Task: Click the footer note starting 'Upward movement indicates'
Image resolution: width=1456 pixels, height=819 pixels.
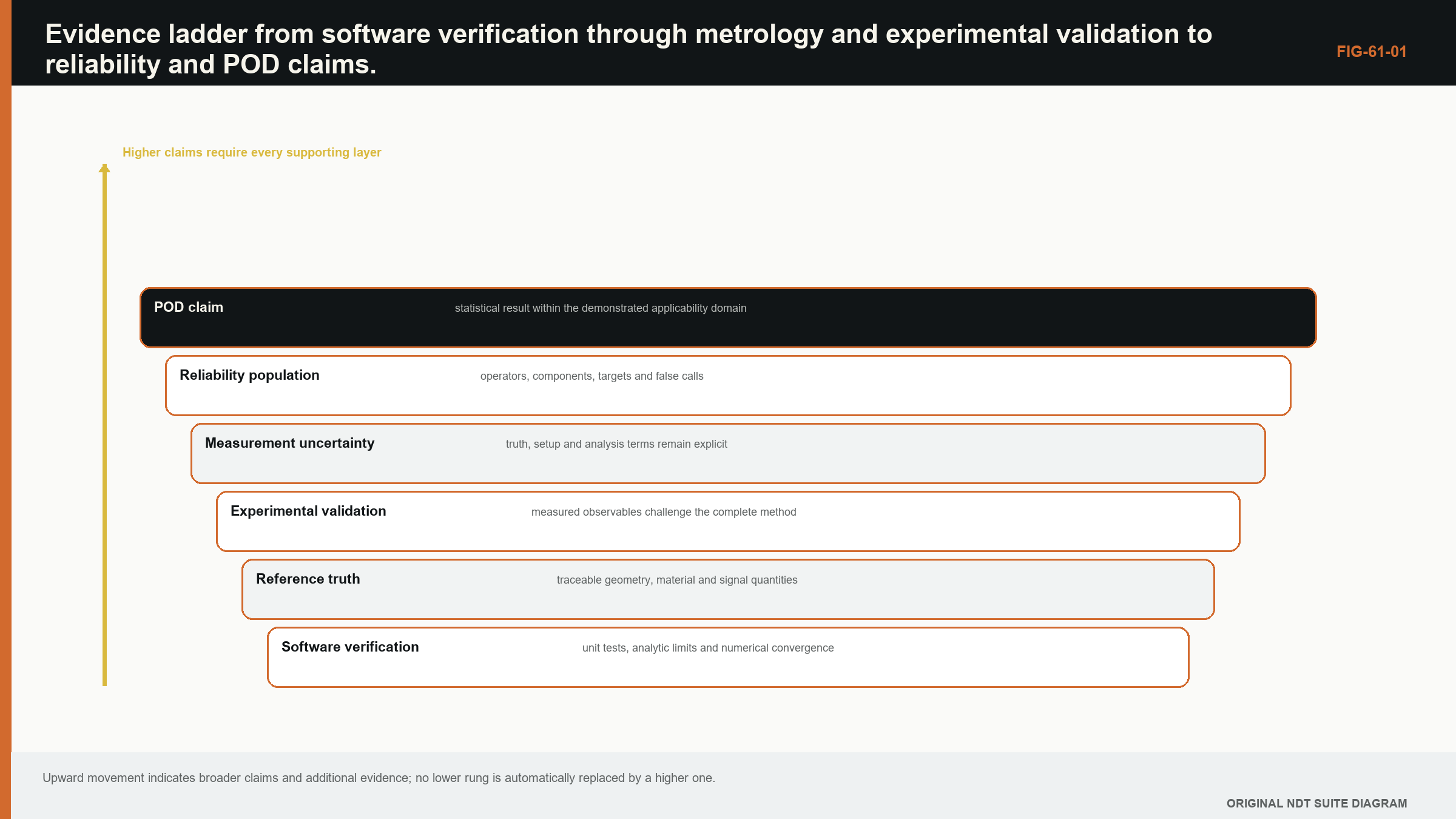Action: pyautogui.click(x=379, y=778)
